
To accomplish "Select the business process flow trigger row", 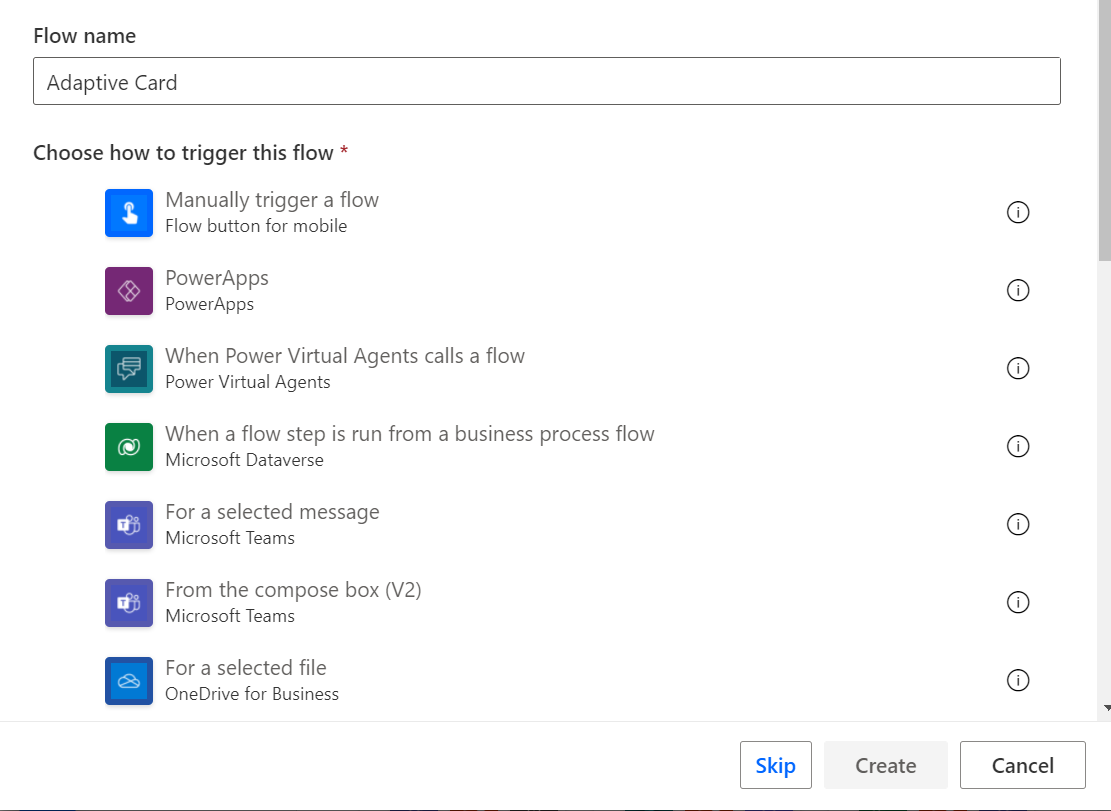I will coord(410,447).
